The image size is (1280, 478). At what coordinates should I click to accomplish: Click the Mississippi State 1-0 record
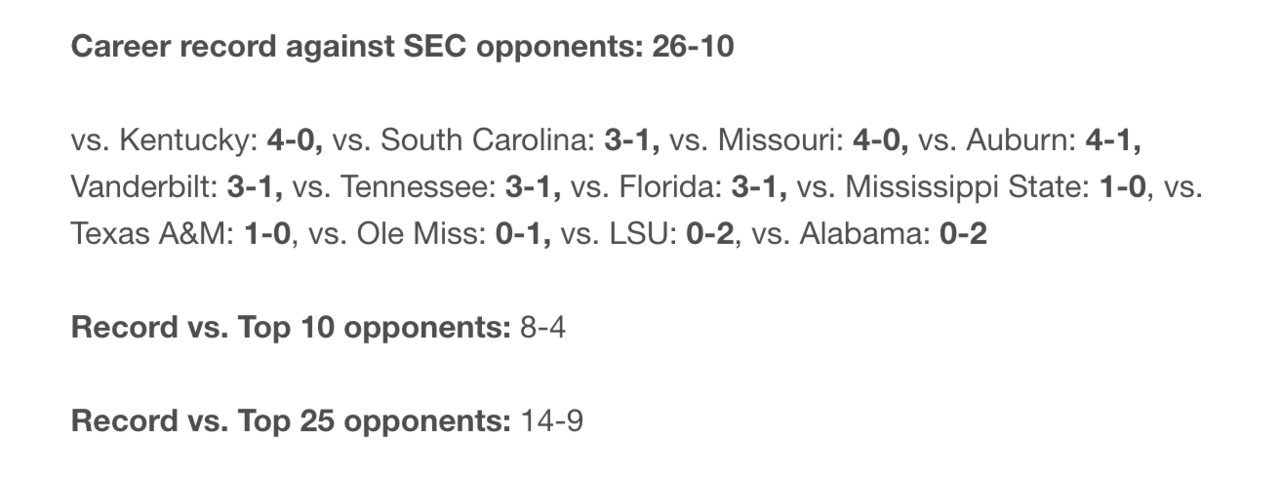point(1123,188)
